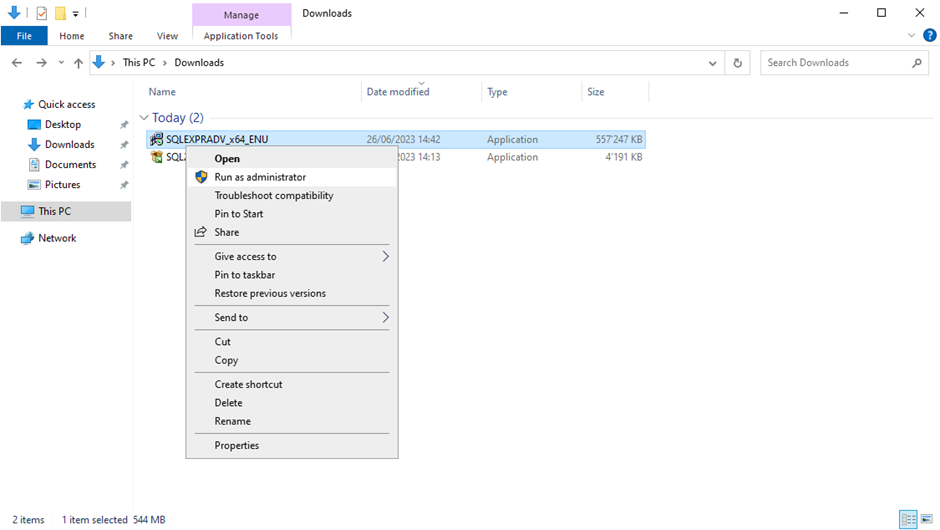Viewport: 940px width, 530px height.
Task: Select the second SQL installer file icon
Action: [156, 157]
